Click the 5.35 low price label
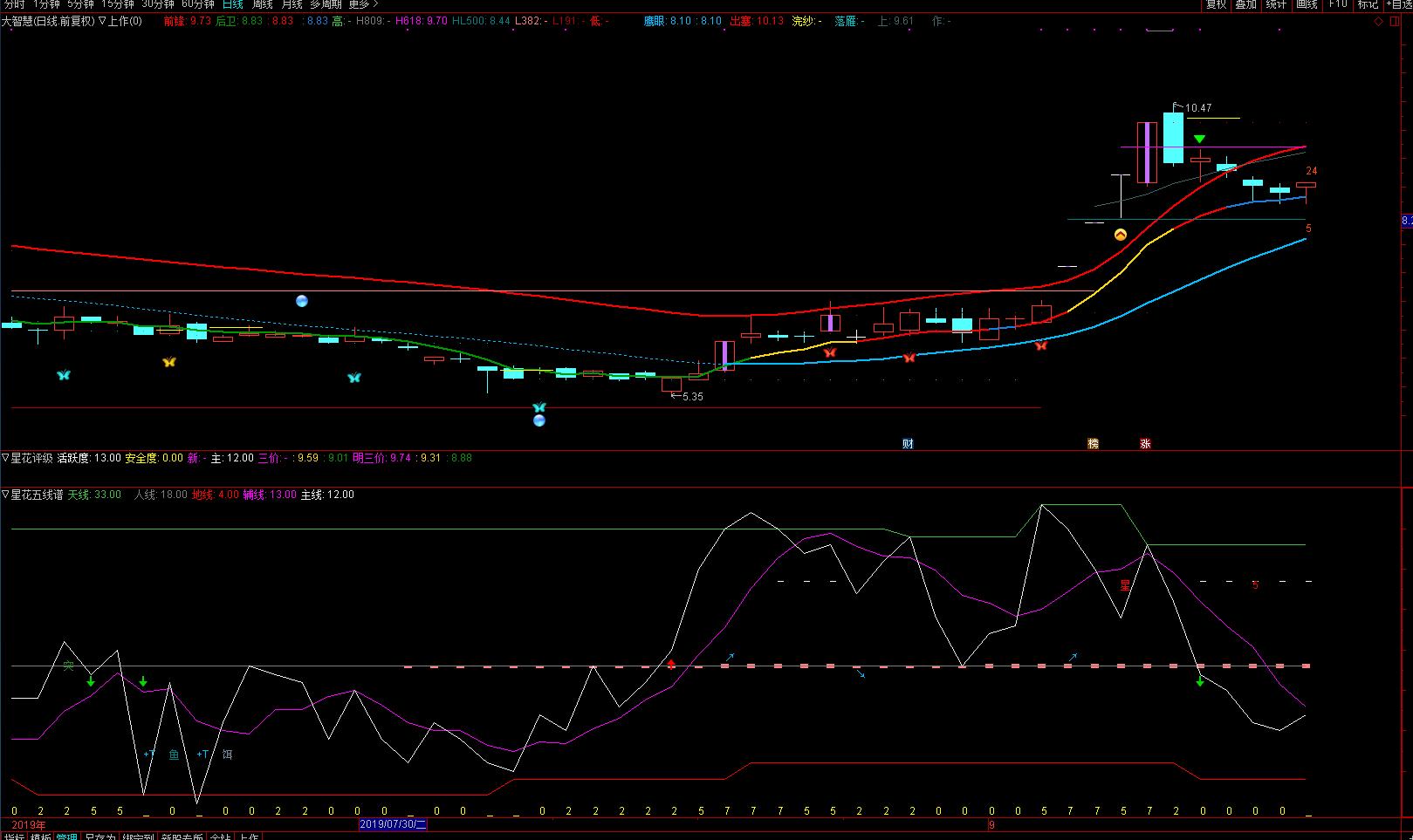 click(x=691, y=397)
